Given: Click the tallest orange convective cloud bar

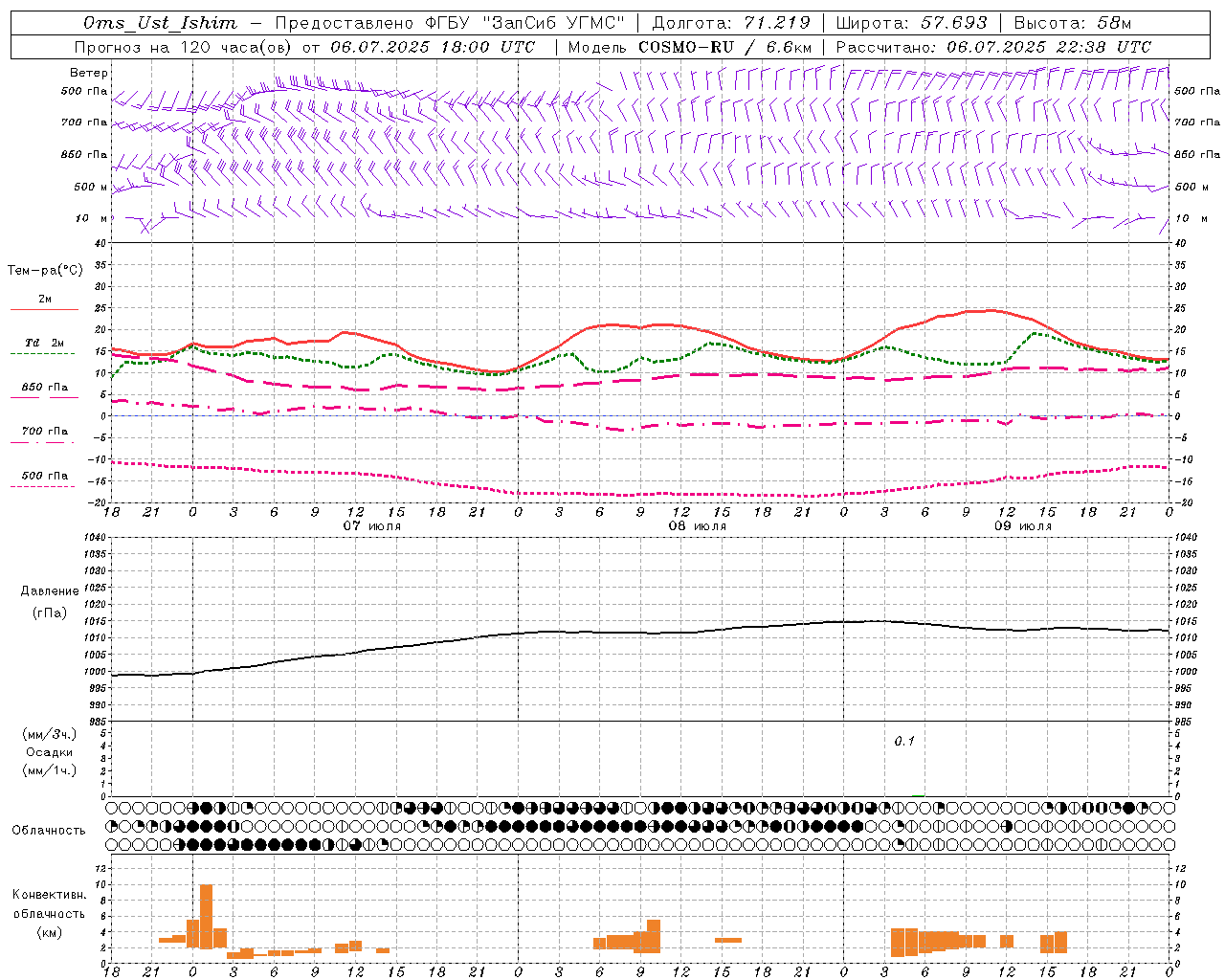Looking at the screenshot, I should click(x=206, y=915).
